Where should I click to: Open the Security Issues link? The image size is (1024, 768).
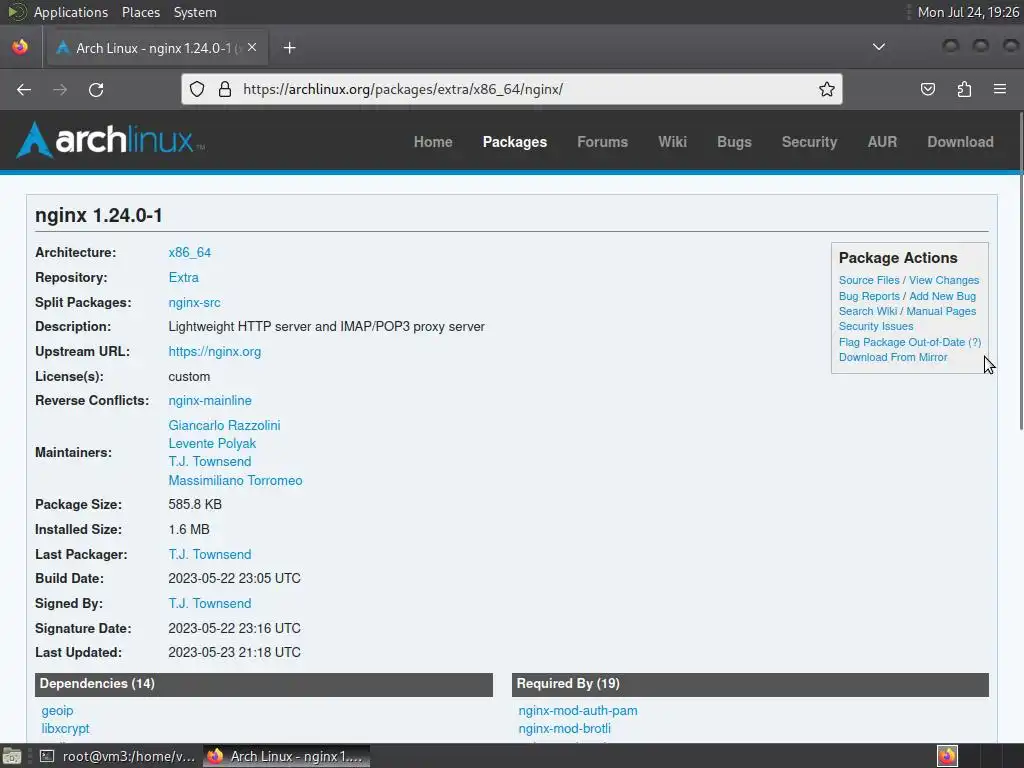(876, 326)
